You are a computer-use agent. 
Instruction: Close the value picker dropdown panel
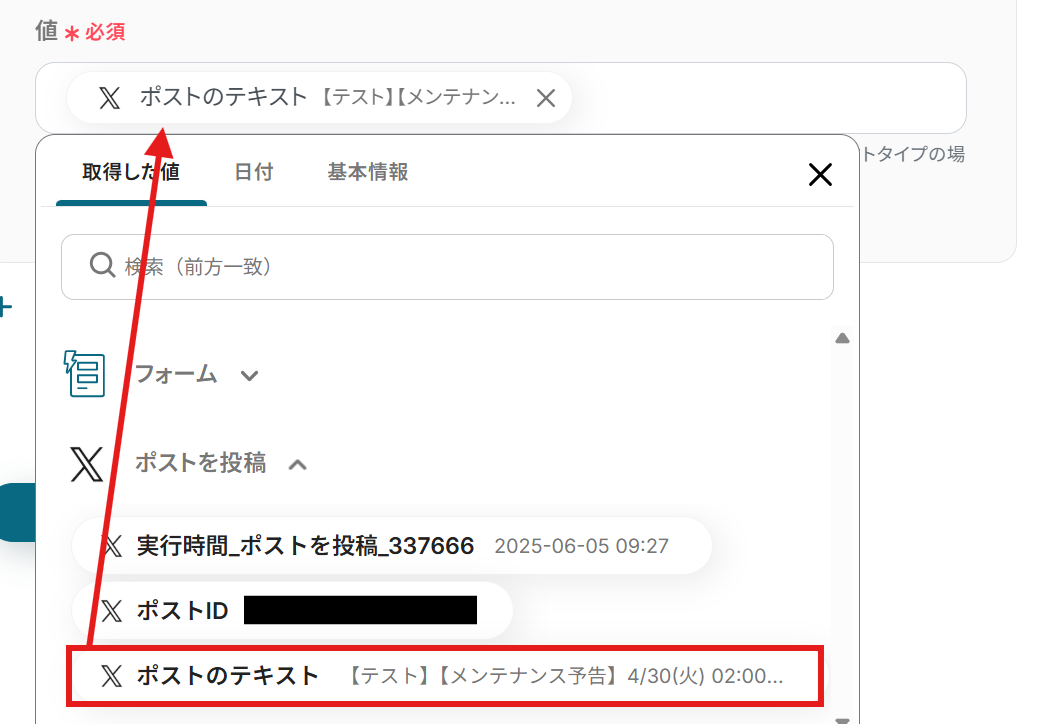(x=820, y=175)
